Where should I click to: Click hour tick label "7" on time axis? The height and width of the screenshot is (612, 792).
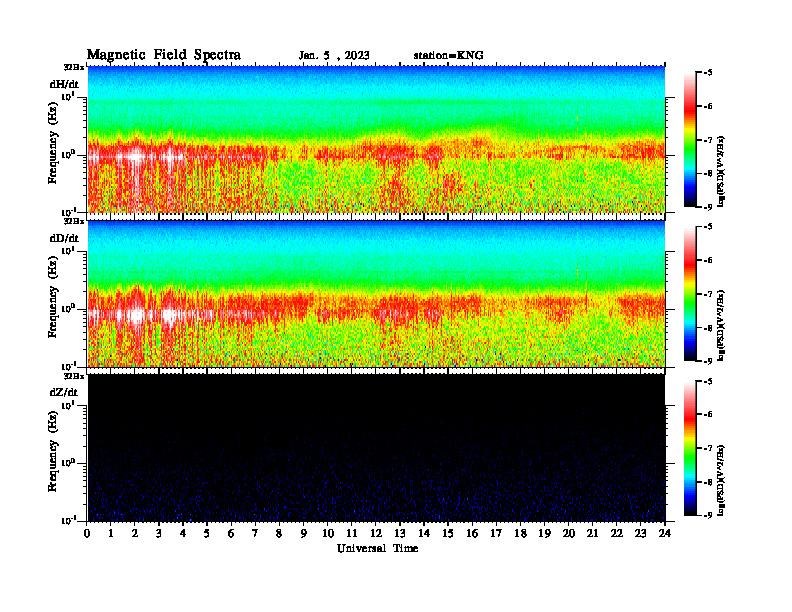coord(255,533)
